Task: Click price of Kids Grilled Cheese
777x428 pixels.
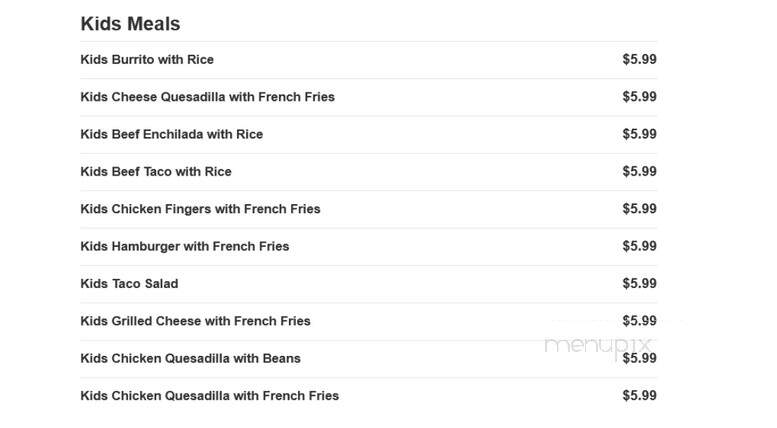Action: (x=639, y=321)
